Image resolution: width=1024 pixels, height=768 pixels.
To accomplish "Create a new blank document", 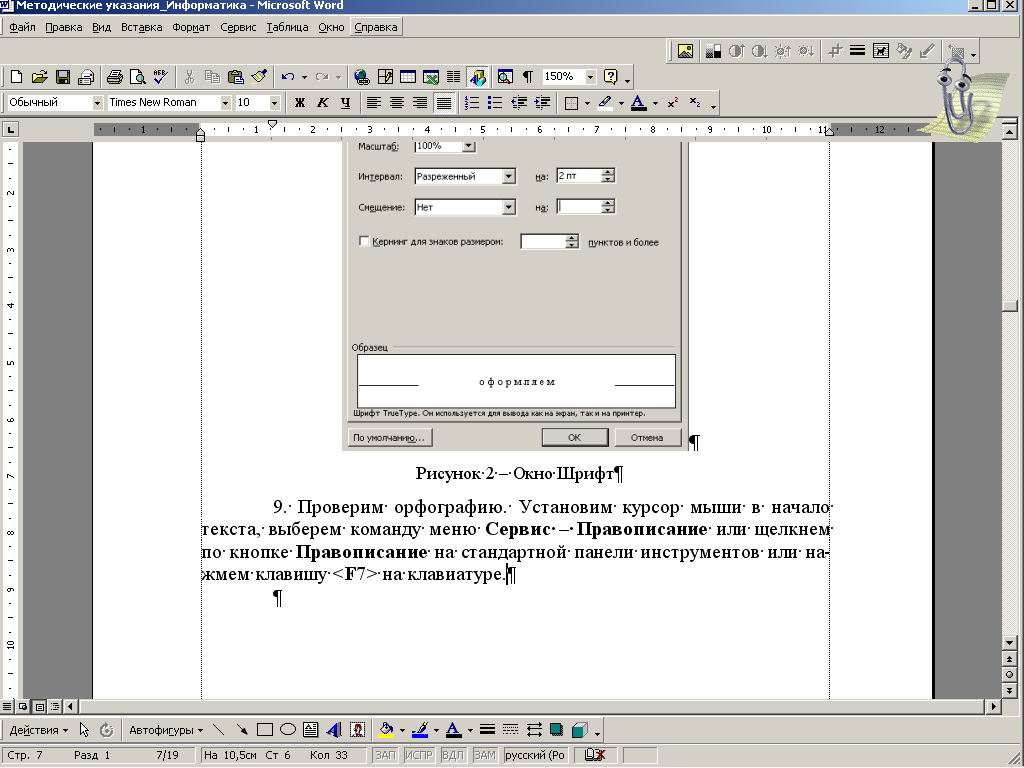I will tap(17, 77).
